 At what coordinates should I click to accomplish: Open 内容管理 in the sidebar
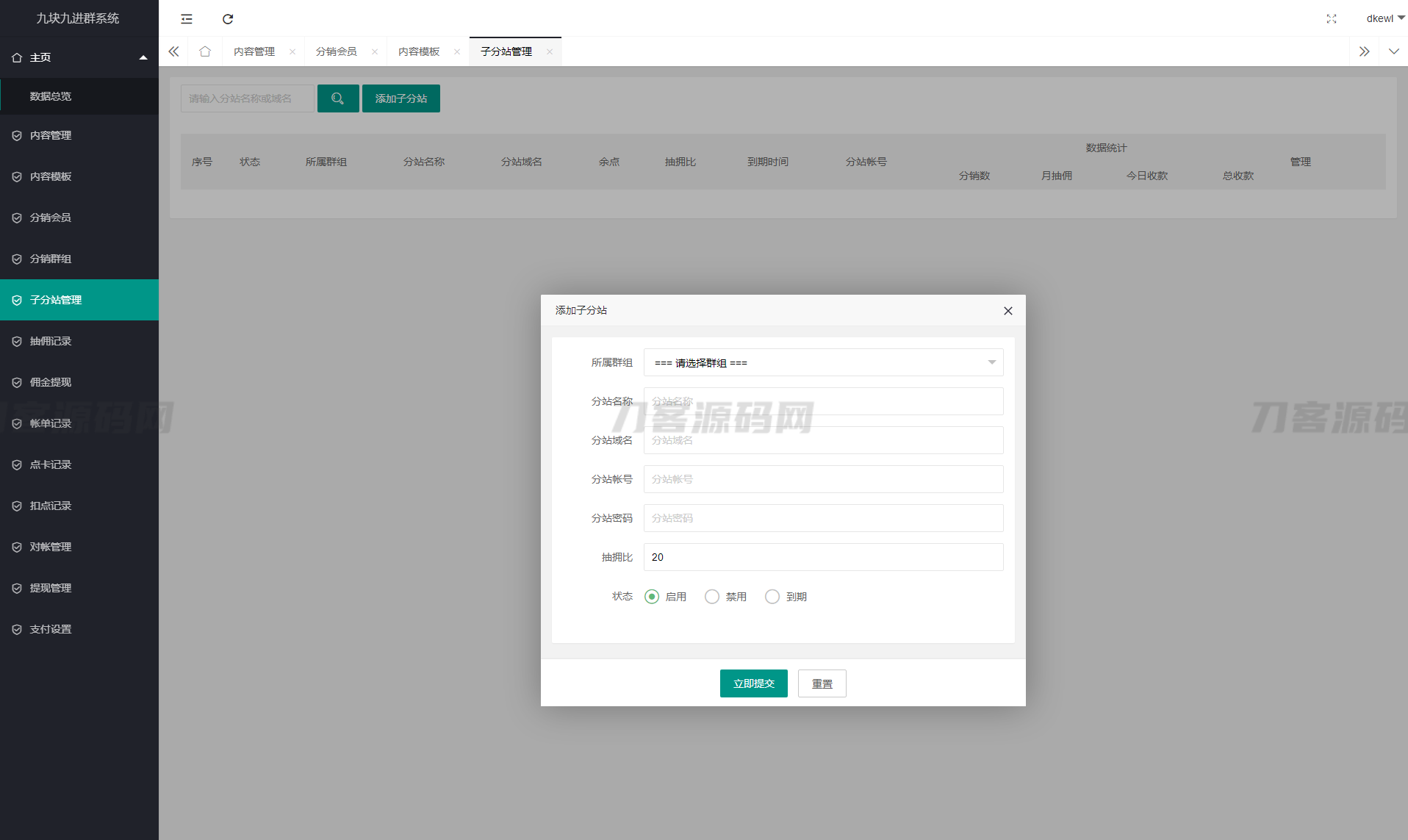[x=79, y=135]
